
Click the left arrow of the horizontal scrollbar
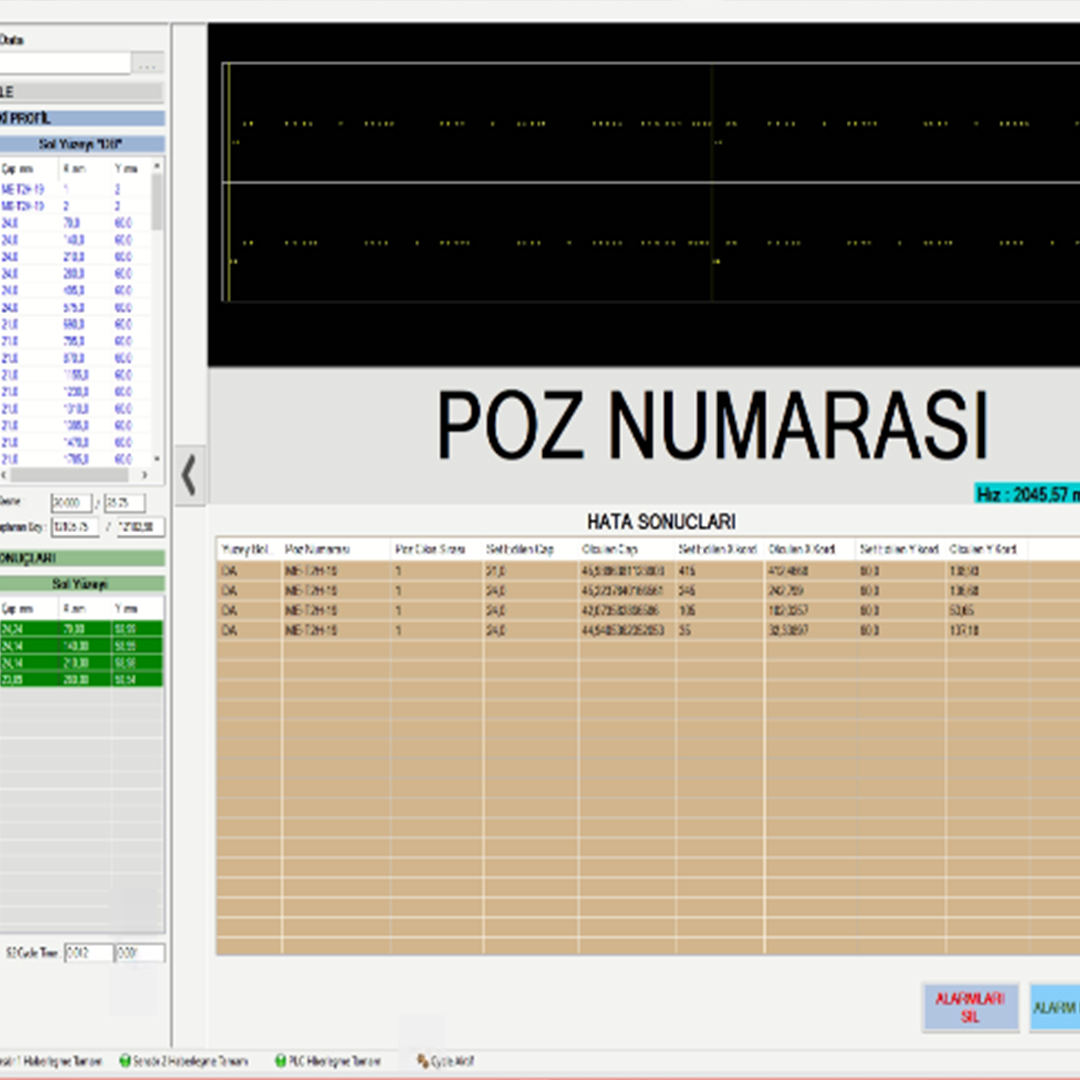(x=3, y=475)
